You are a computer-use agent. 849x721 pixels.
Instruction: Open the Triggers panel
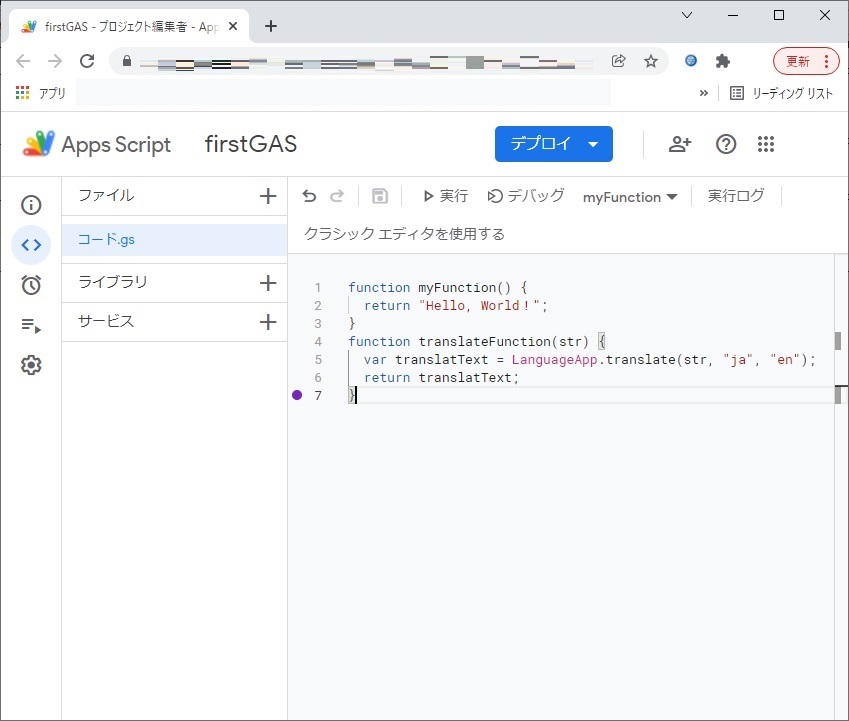(31, 283)
